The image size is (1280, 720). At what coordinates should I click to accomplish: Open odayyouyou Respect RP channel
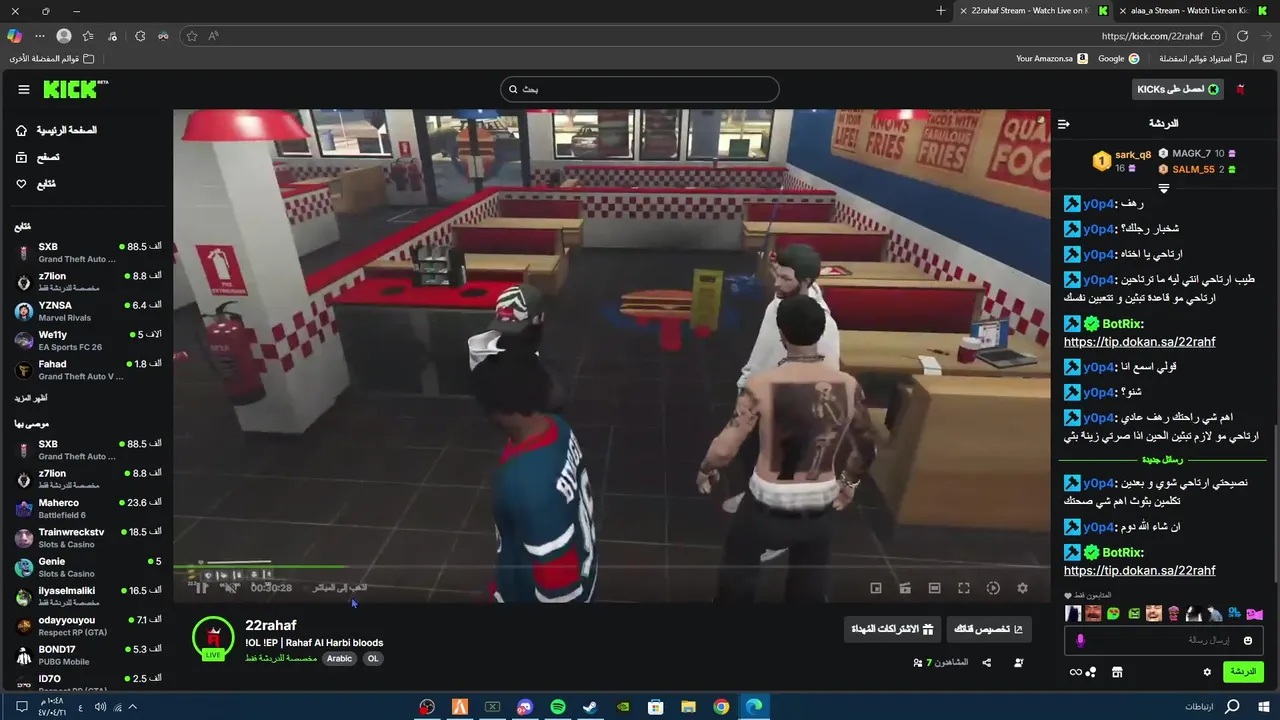(x=88, y=626)
